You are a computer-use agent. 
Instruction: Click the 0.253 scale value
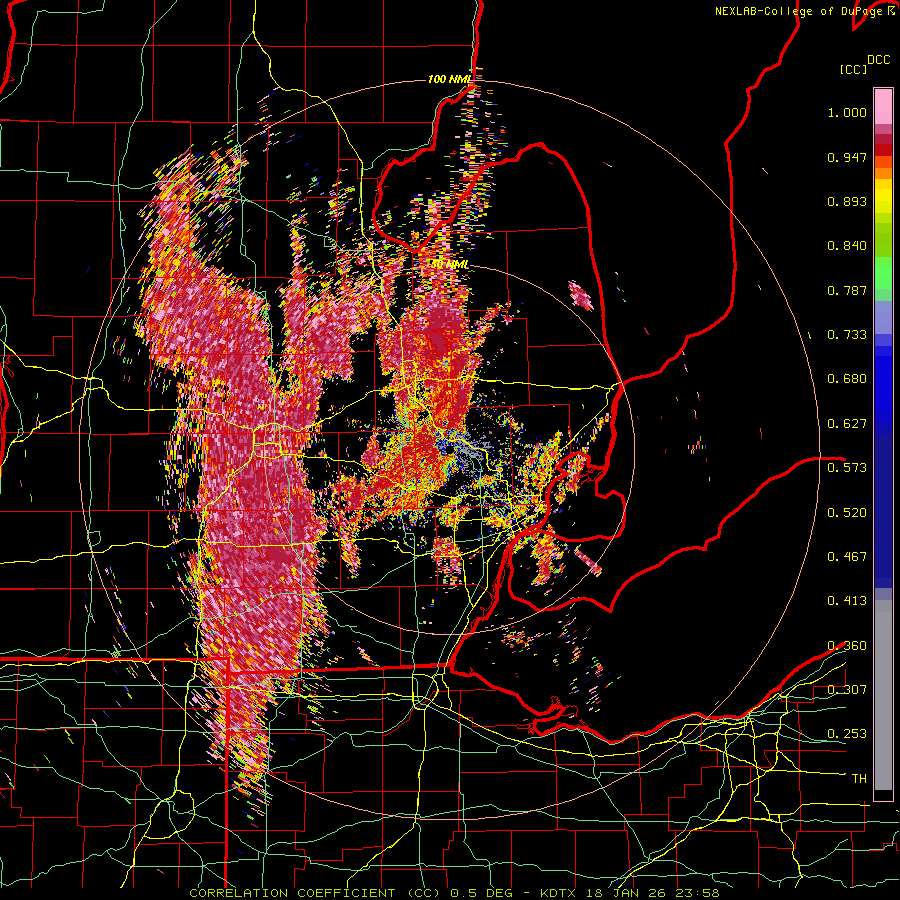(847, 734)
